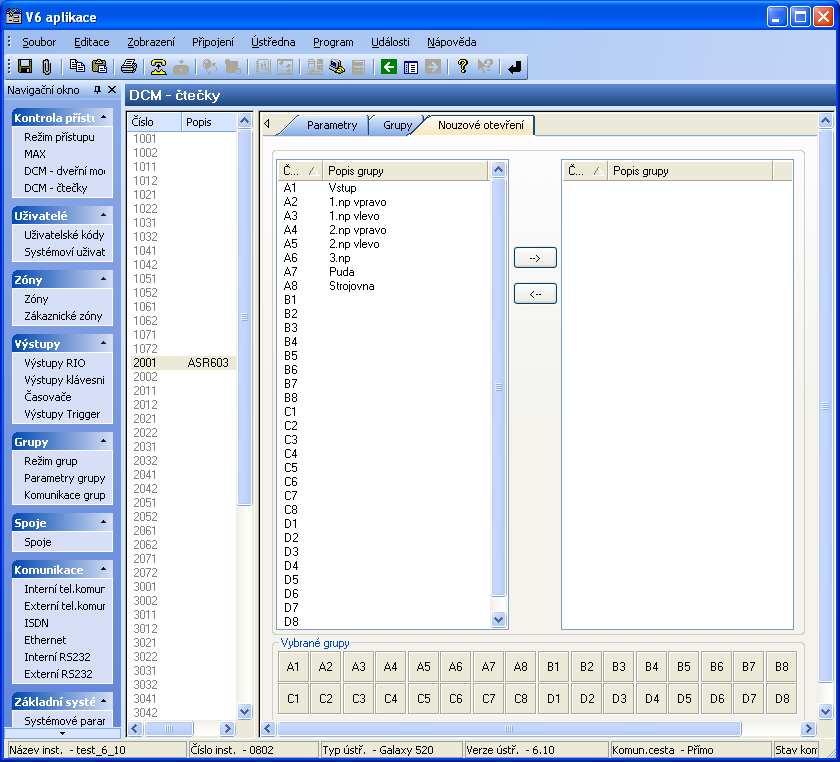This screenshot has height=762, width=840.
Task: Toggle group button B1 in Vybrané grupy
Action: 553,667
